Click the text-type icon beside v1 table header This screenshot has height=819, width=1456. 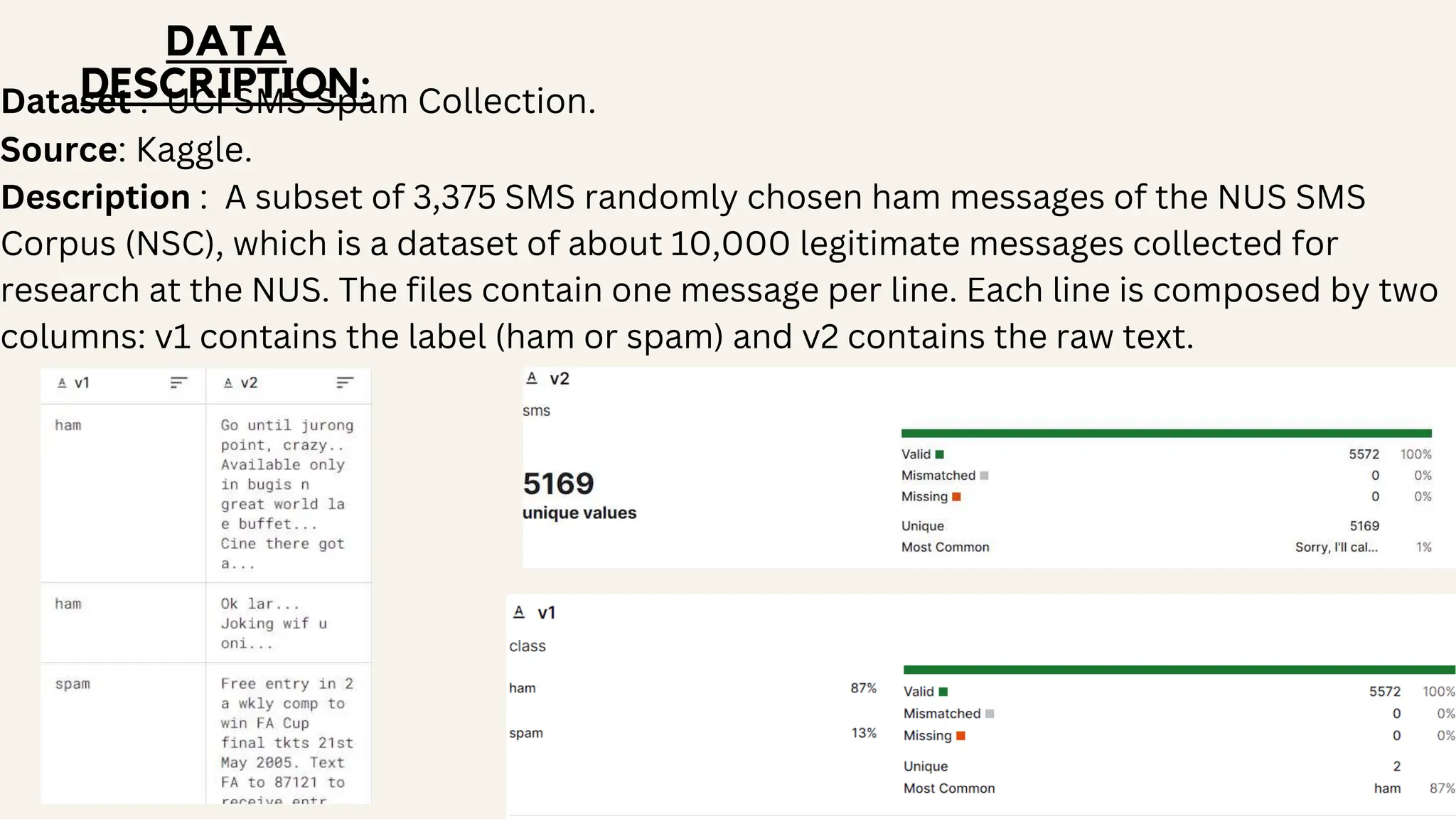tap(62, 383)
